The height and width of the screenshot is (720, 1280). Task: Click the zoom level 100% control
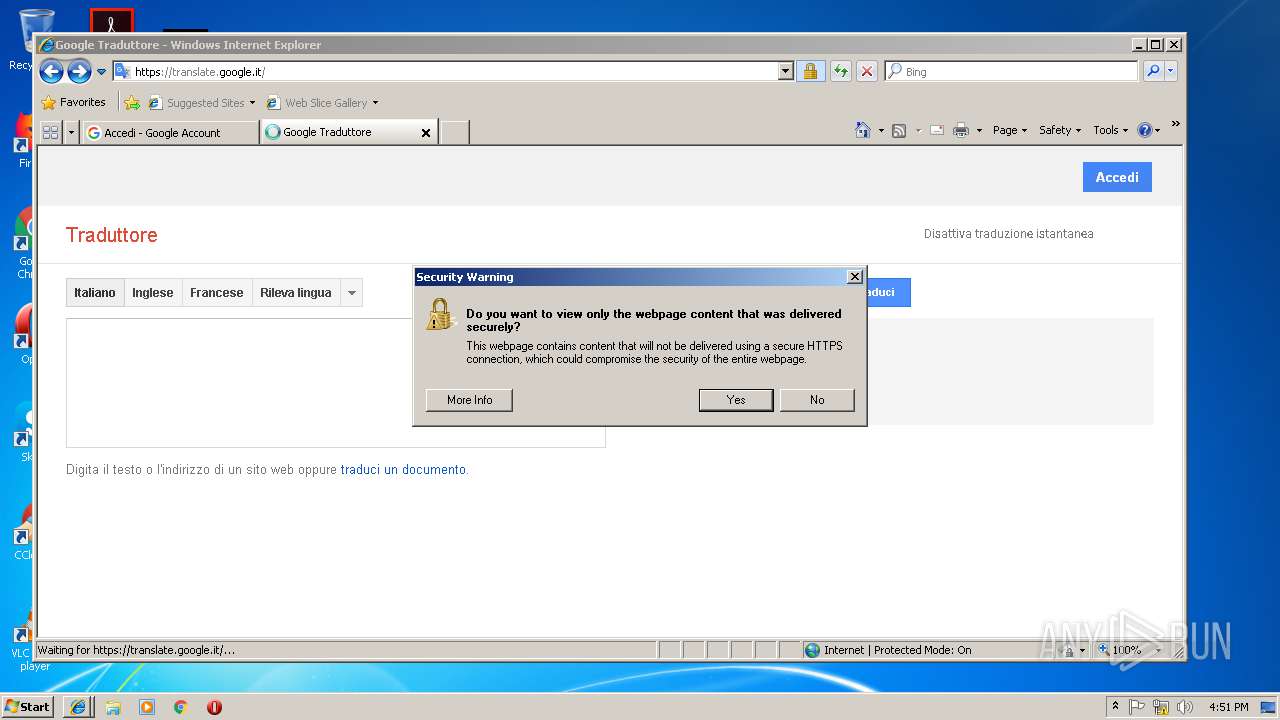[x=1131, y=650]
